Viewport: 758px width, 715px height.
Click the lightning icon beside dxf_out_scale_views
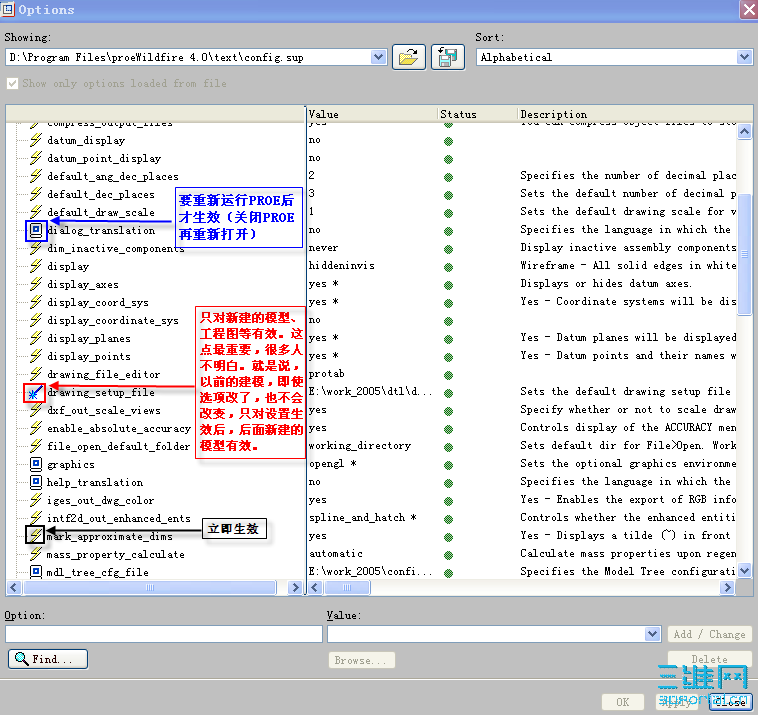36,410
